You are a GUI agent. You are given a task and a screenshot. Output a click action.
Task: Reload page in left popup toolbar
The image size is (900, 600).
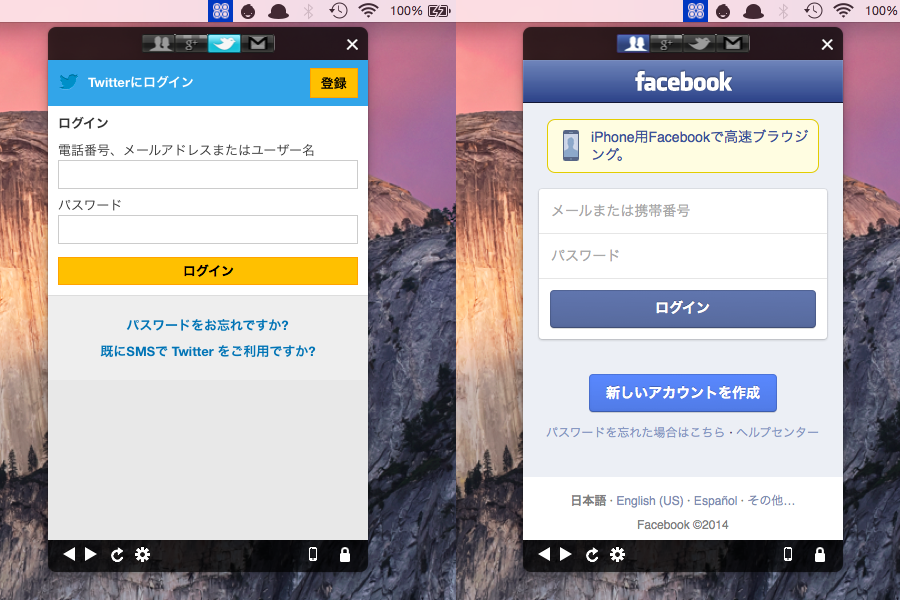tap(117, 555)
